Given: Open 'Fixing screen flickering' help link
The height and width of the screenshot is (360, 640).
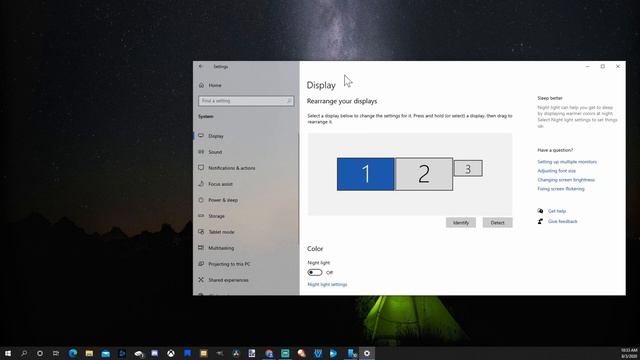Looking at the screenshot, I should click(561, 189).
